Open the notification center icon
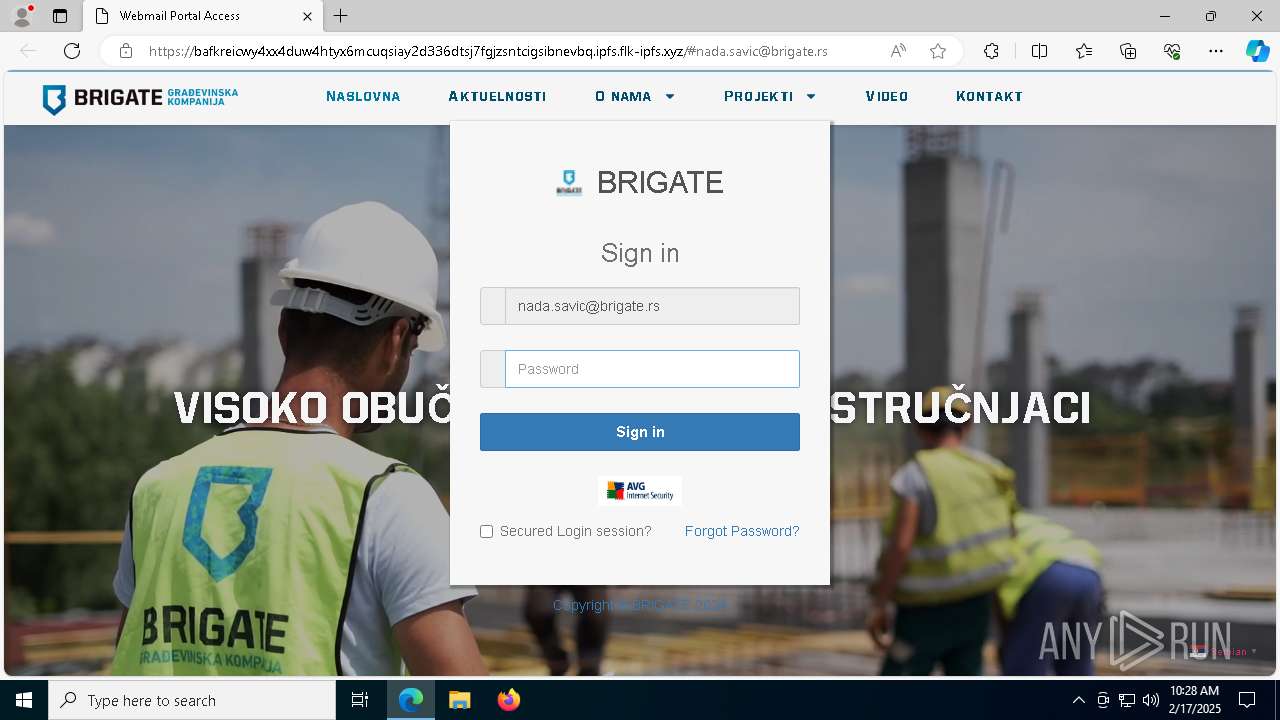The height and width of the screenshot is (720, 1280). pyautogui.click(x=1247, y=700)
